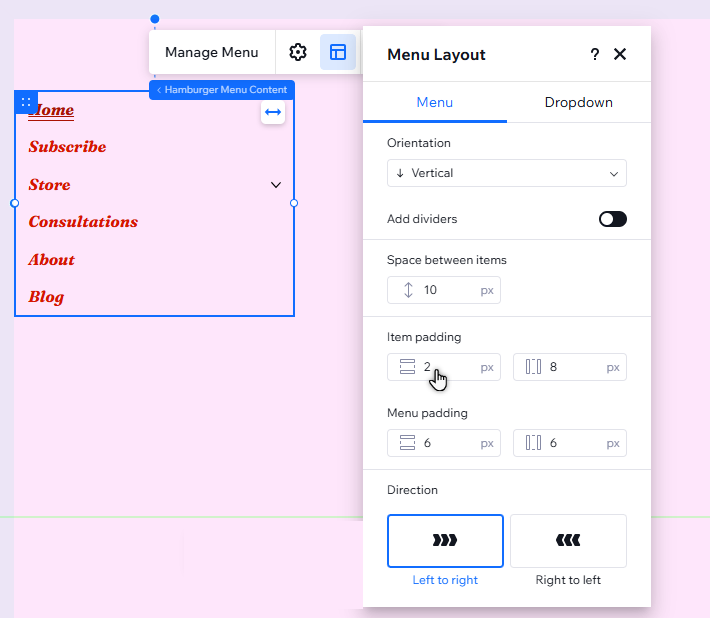Click the Menu padding label
This screenshot has width=710, height=618.
click(x=427, y=413)
